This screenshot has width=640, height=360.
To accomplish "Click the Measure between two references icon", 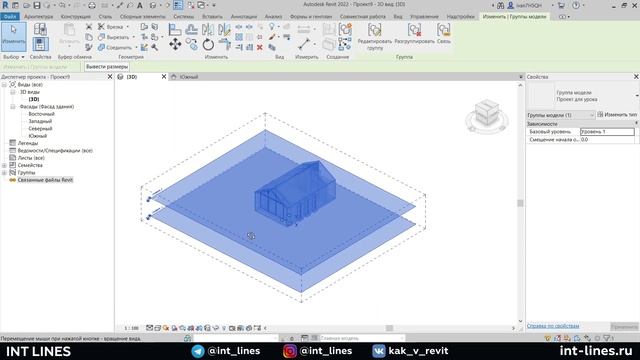I will [x=304, y=44].
